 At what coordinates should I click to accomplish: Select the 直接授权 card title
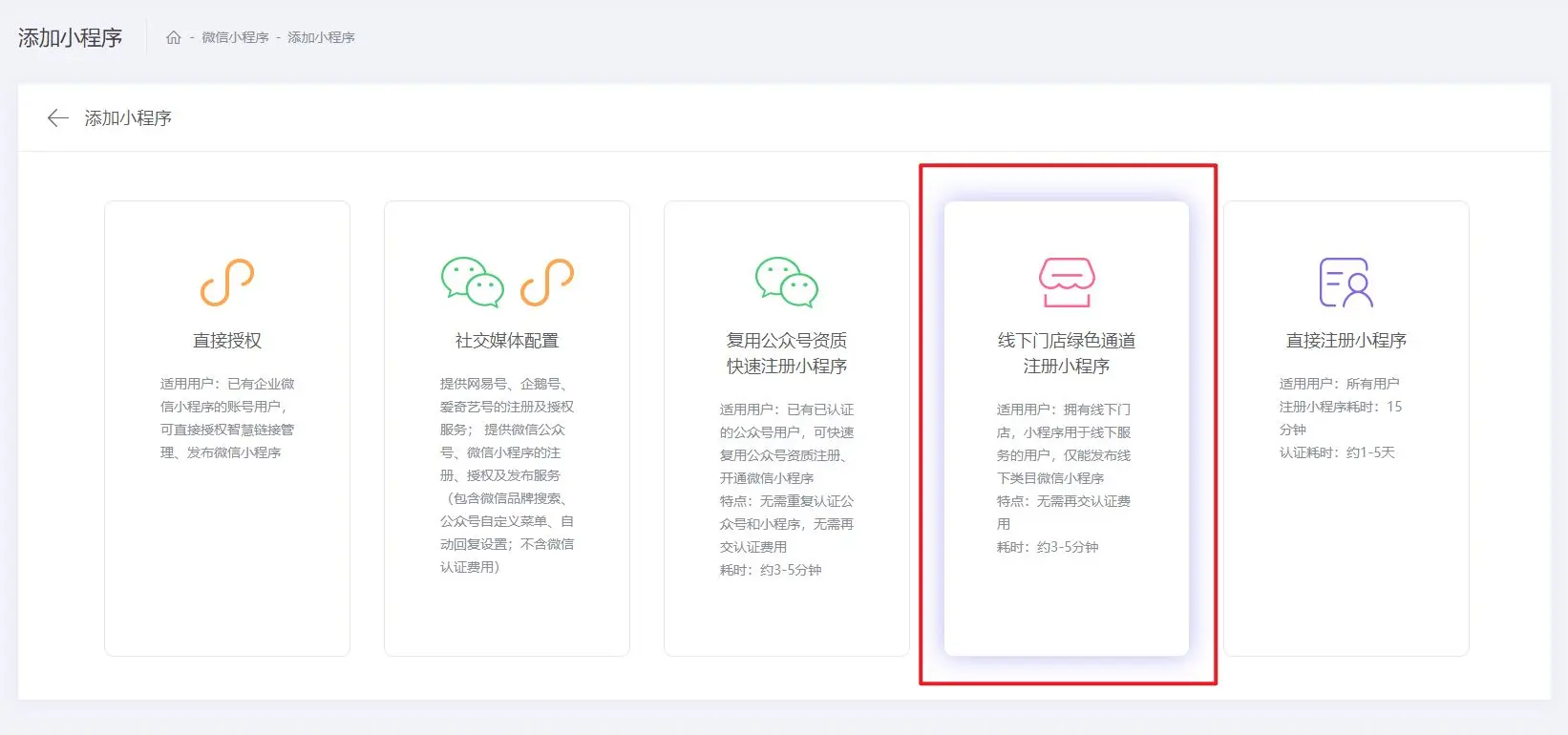click(226, 341)
